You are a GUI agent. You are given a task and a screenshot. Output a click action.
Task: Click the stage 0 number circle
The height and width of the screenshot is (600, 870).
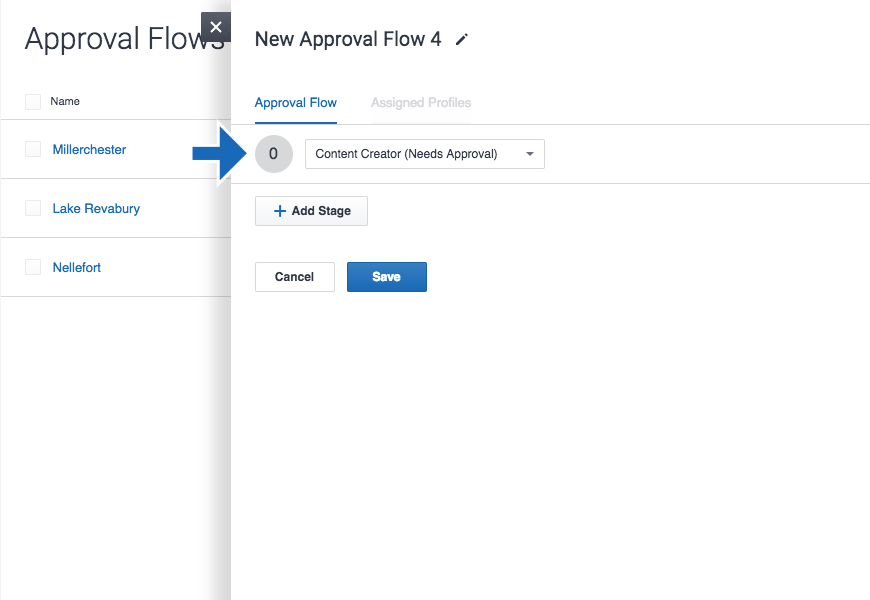[x=274, y=154]
